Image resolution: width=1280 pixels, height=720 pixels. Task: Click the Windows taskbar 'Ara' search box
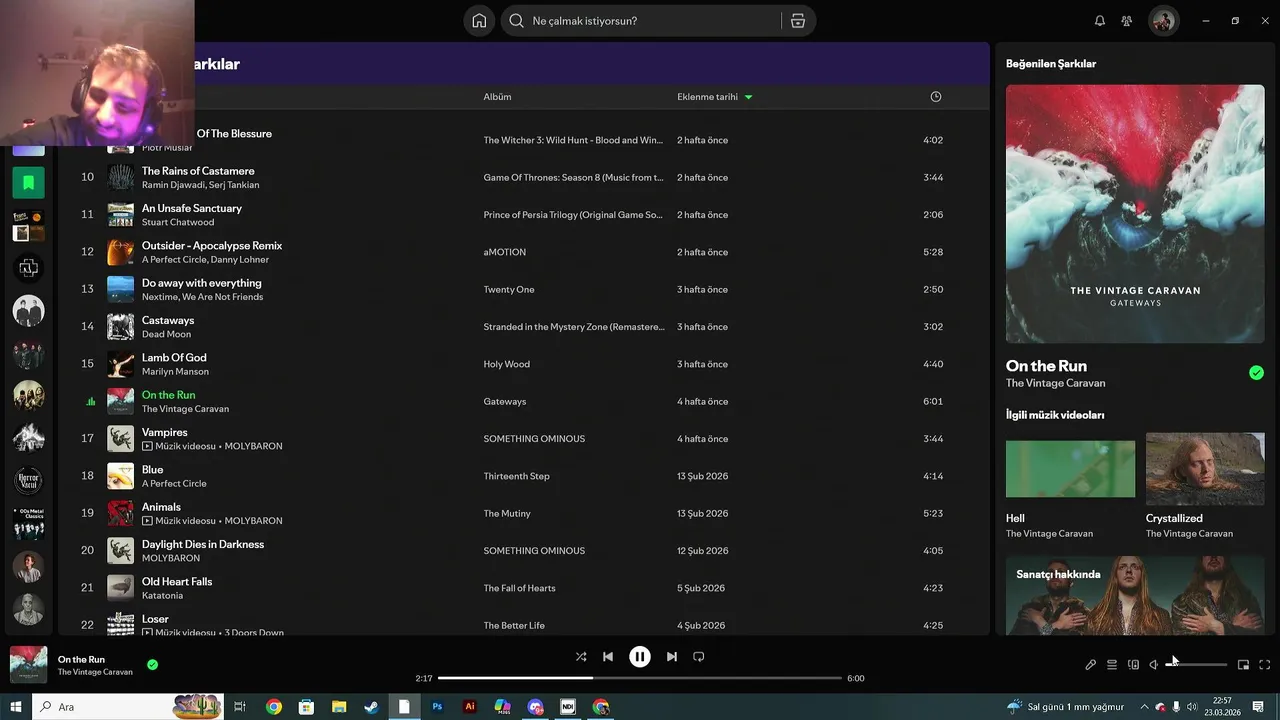click(x=130, y=707)
